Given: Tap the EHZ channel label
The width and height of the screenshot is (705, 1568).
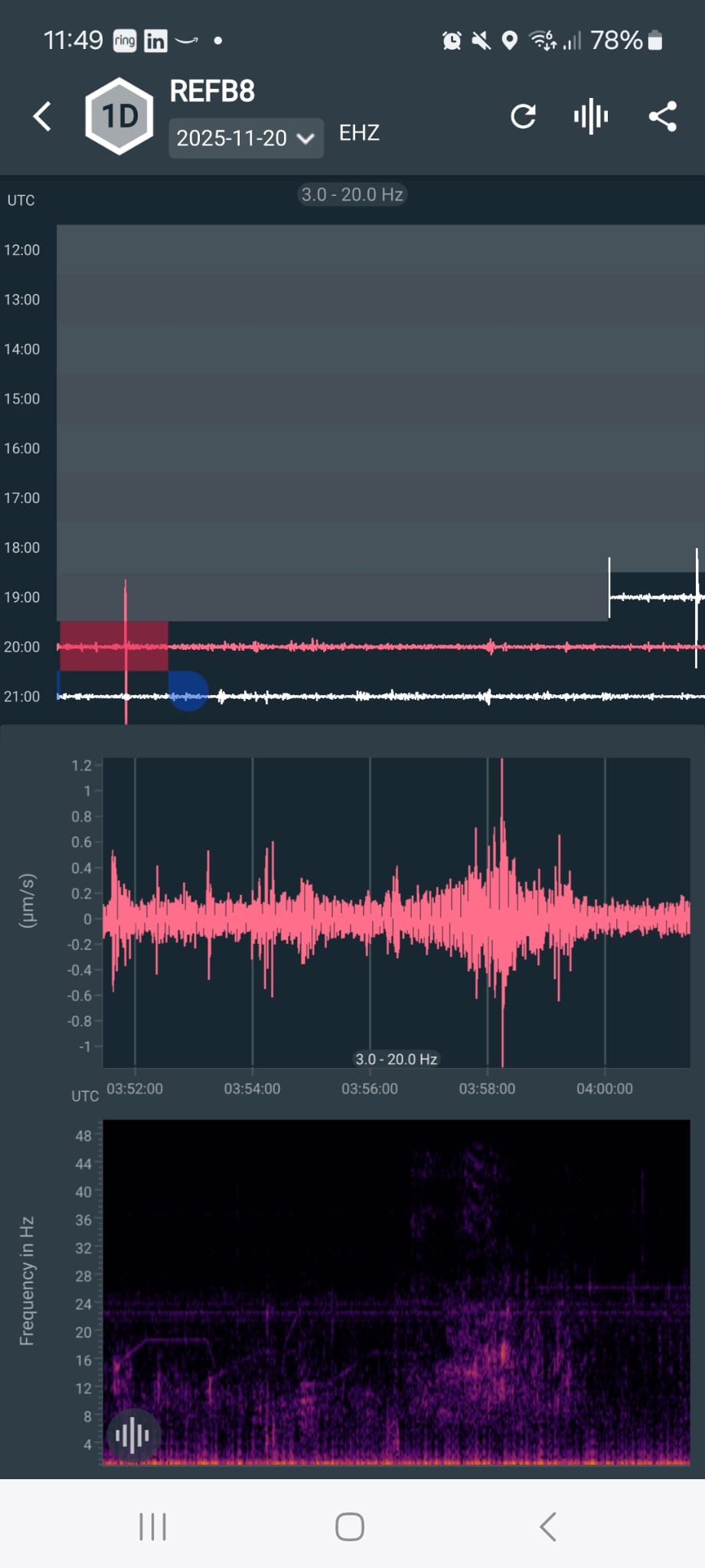Looking at the screenshot, I should pyautogui.click(x=359, y=133).
